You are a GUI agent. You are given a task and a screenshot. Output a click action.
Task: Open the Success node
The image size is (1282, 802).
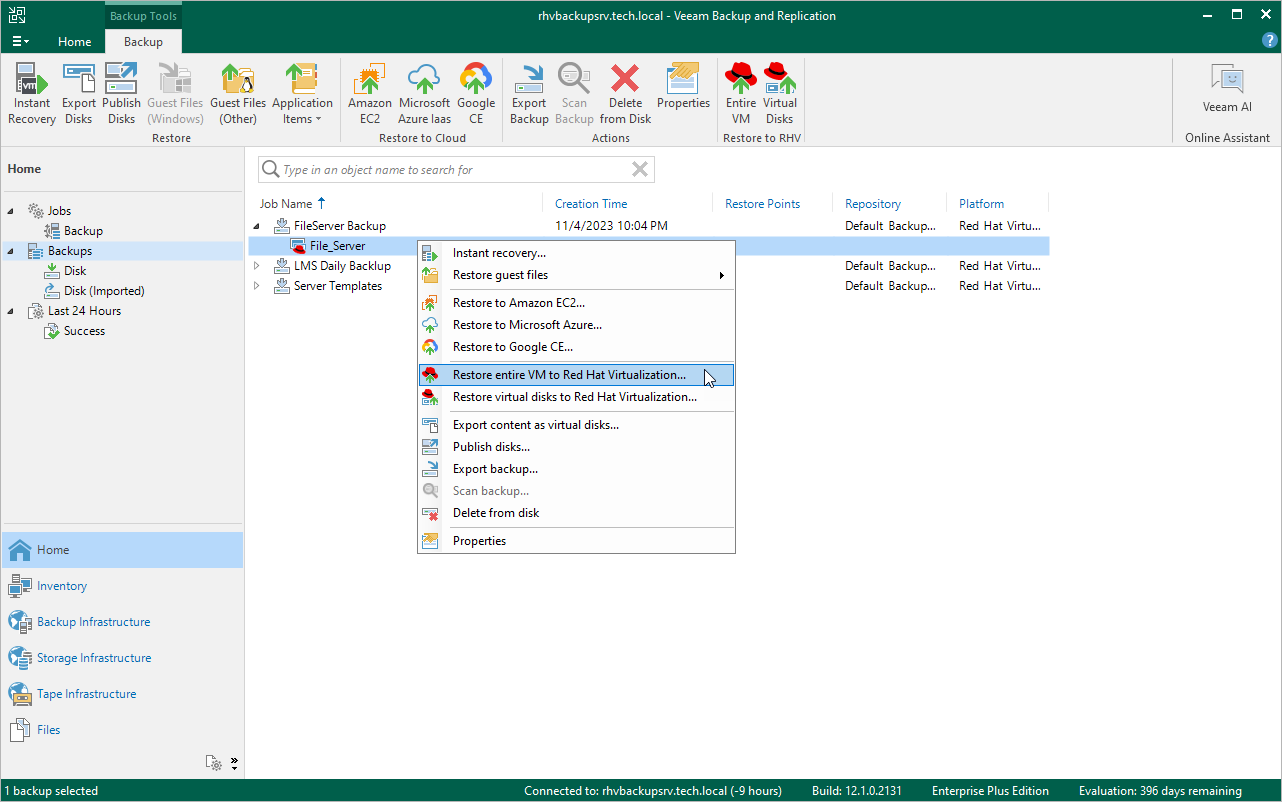click(84, 331)
